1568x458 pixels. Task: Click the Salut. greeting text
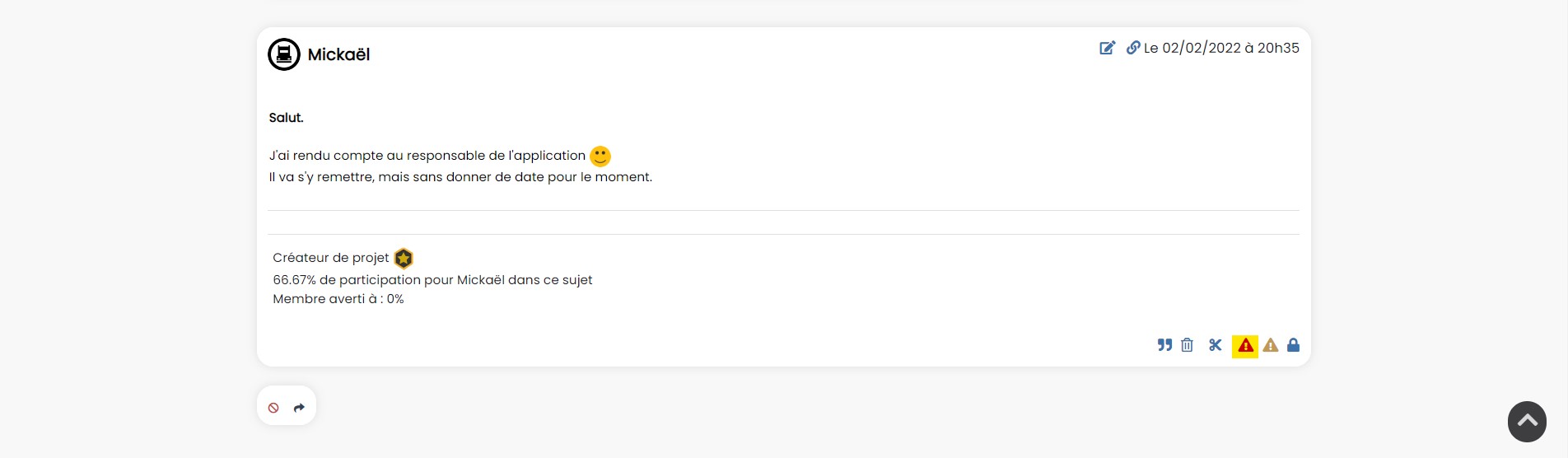[x=286, y=118]
